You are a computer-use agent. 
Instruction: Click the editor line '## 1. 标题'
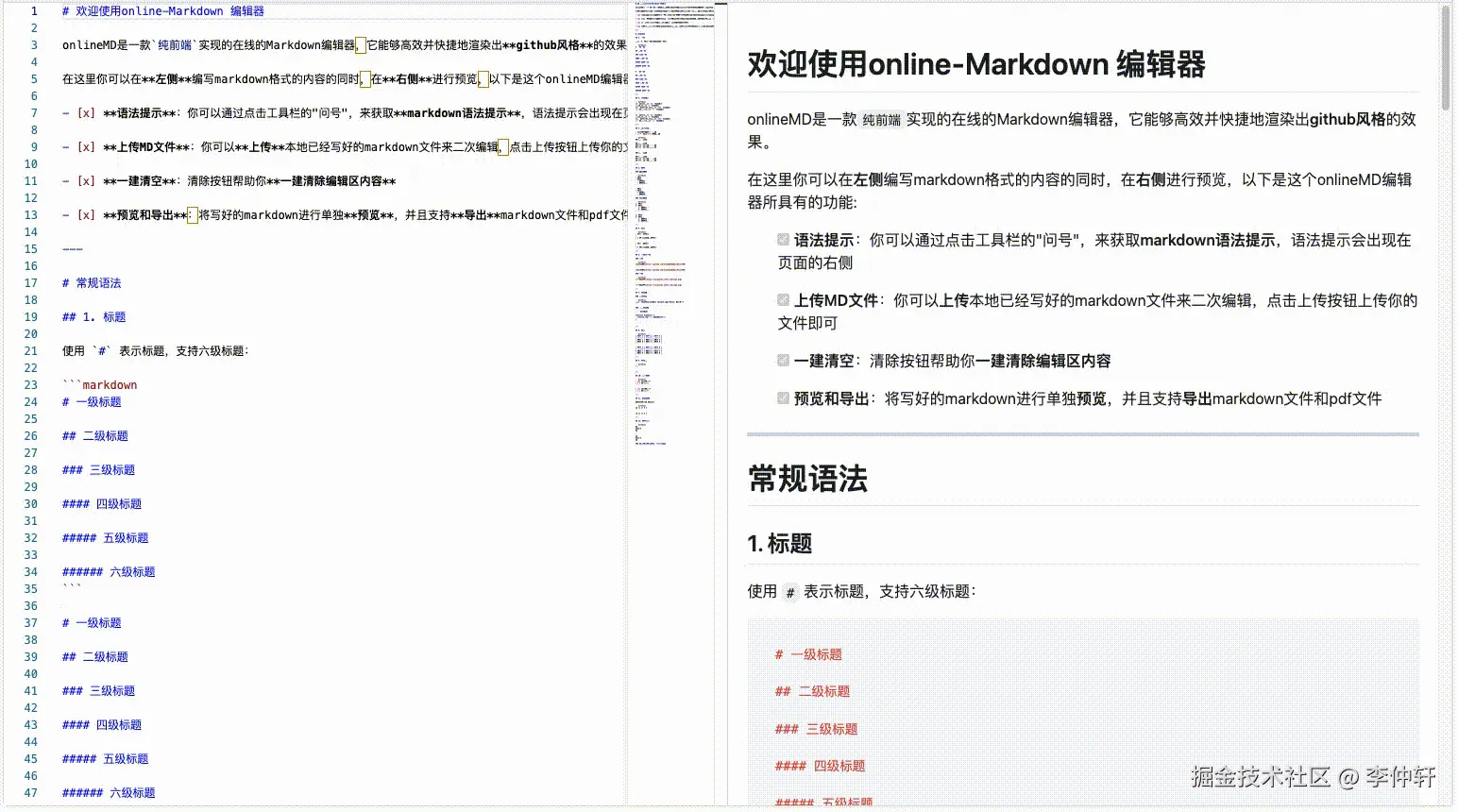click(x=93, y=317)
